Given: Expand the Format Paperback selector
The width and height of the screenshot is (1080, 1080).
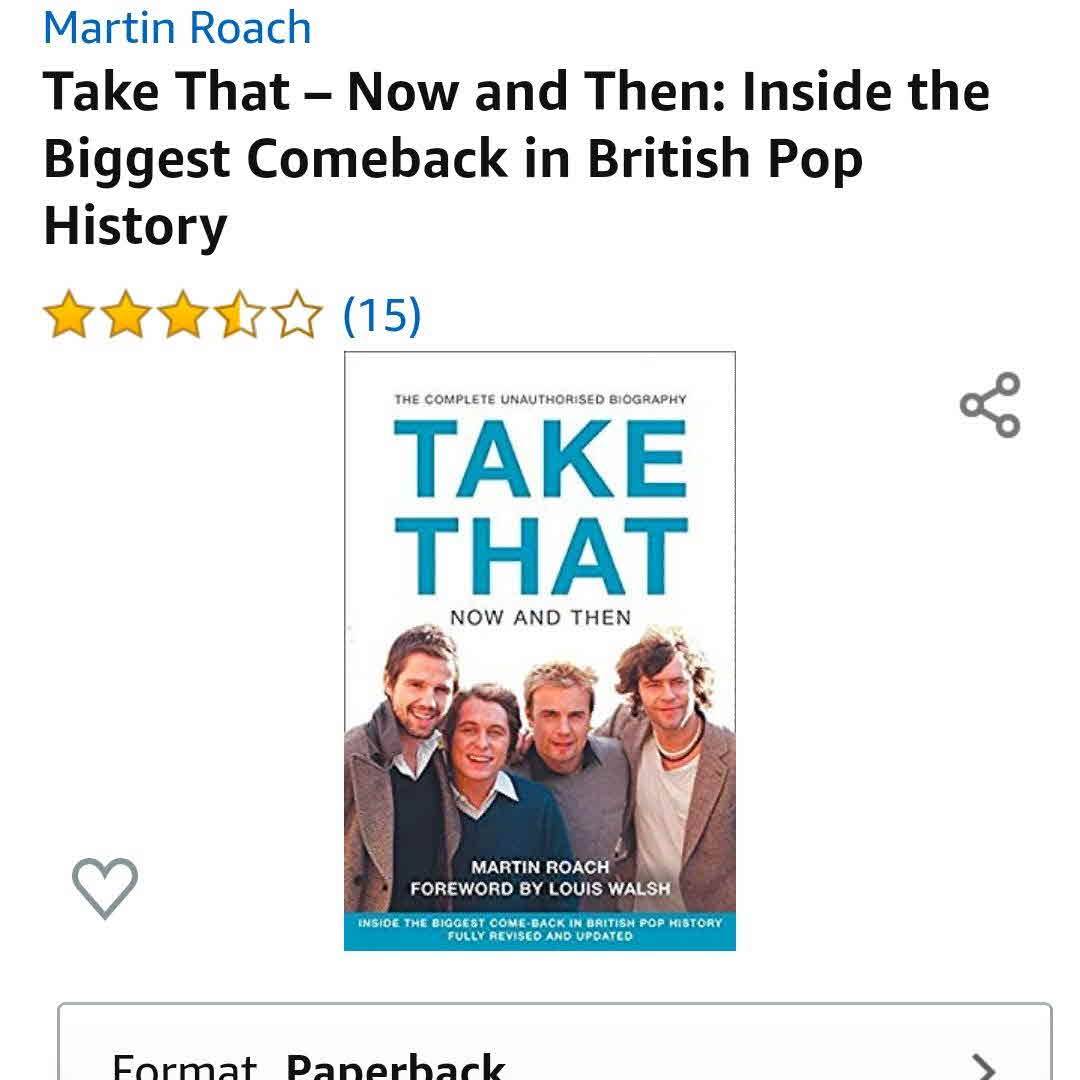Looking at the screenshot, I should tap(554, 1041).
